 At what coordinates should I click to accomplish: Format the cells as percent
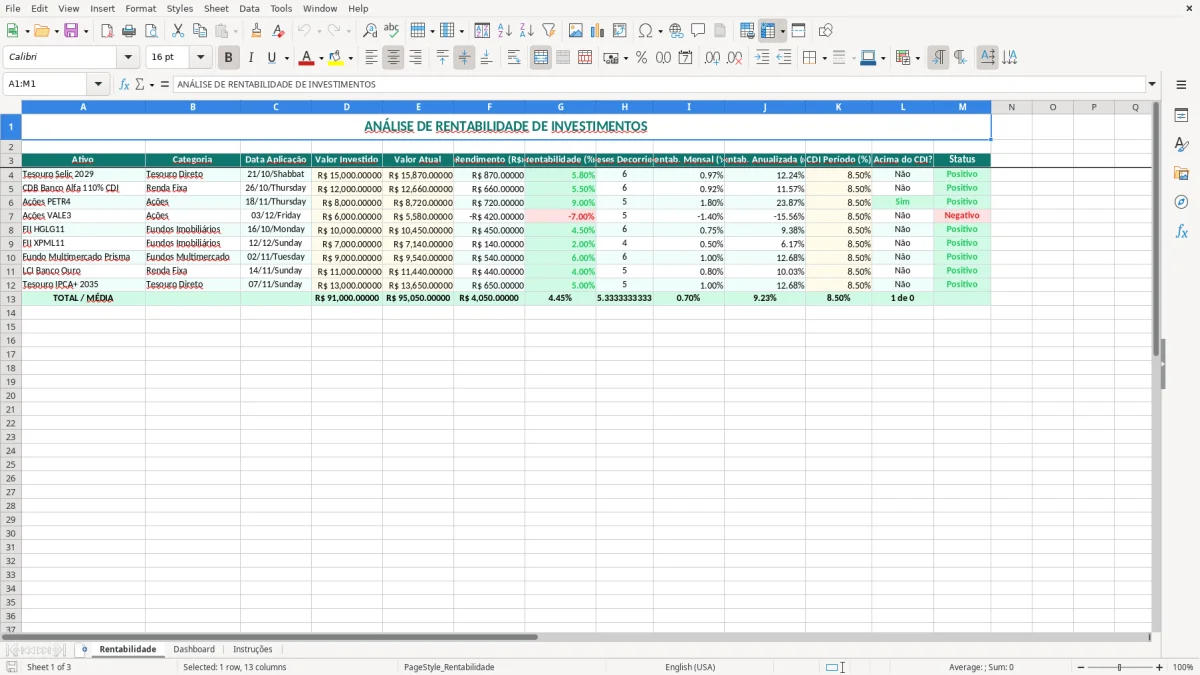click(x=641, y=58)
